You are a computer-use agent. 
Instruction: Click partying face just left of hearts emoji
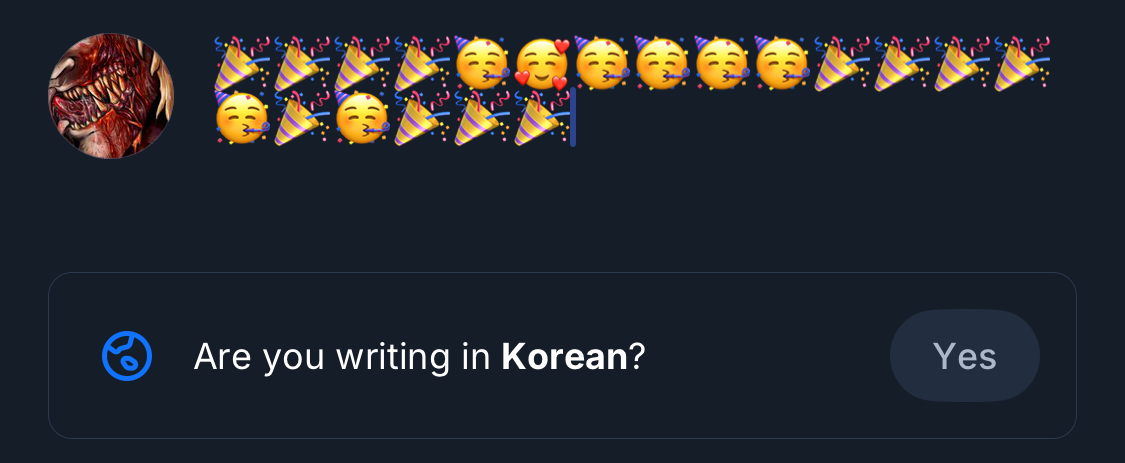tap(482, 62)
